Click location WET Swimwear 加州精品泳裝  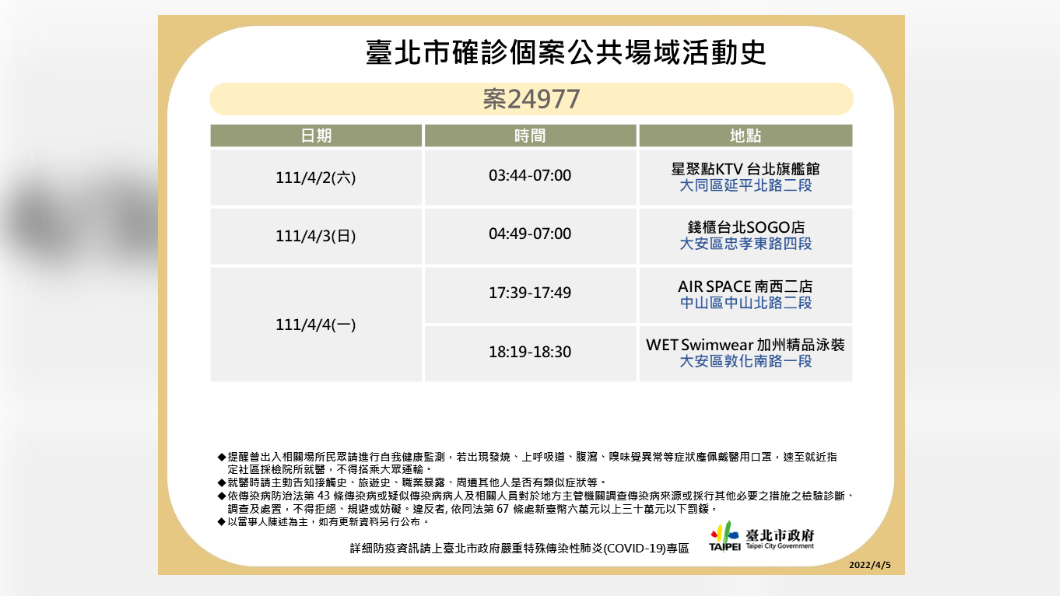coord(746,345)
